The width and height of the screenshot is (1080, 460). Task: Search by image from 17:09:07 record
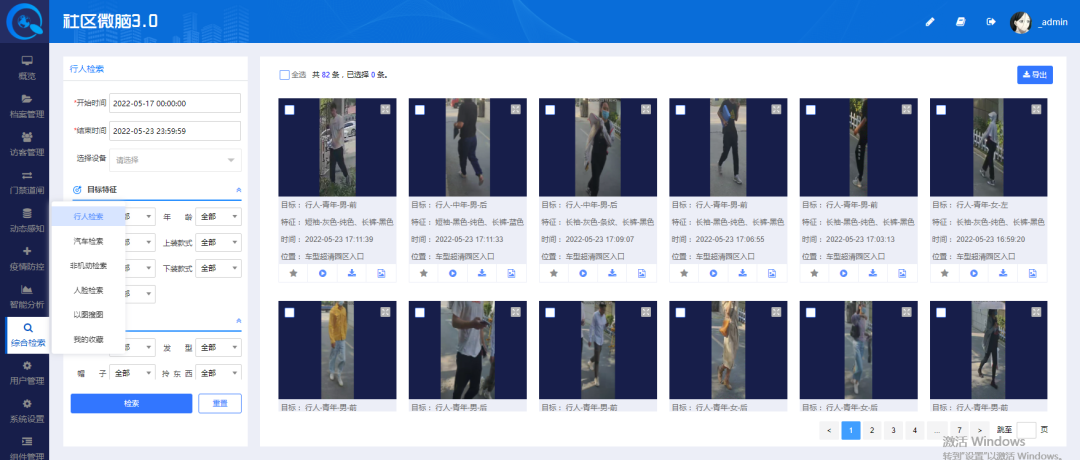(x=641, y=273)
